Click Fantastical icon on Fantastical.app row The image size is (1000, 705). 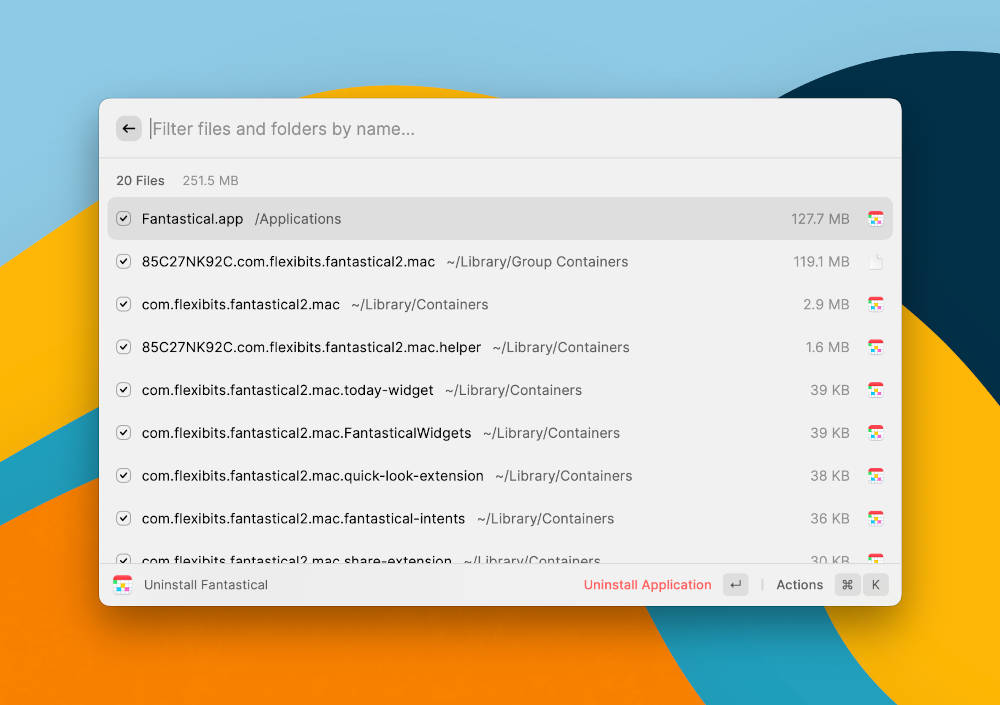876,219
